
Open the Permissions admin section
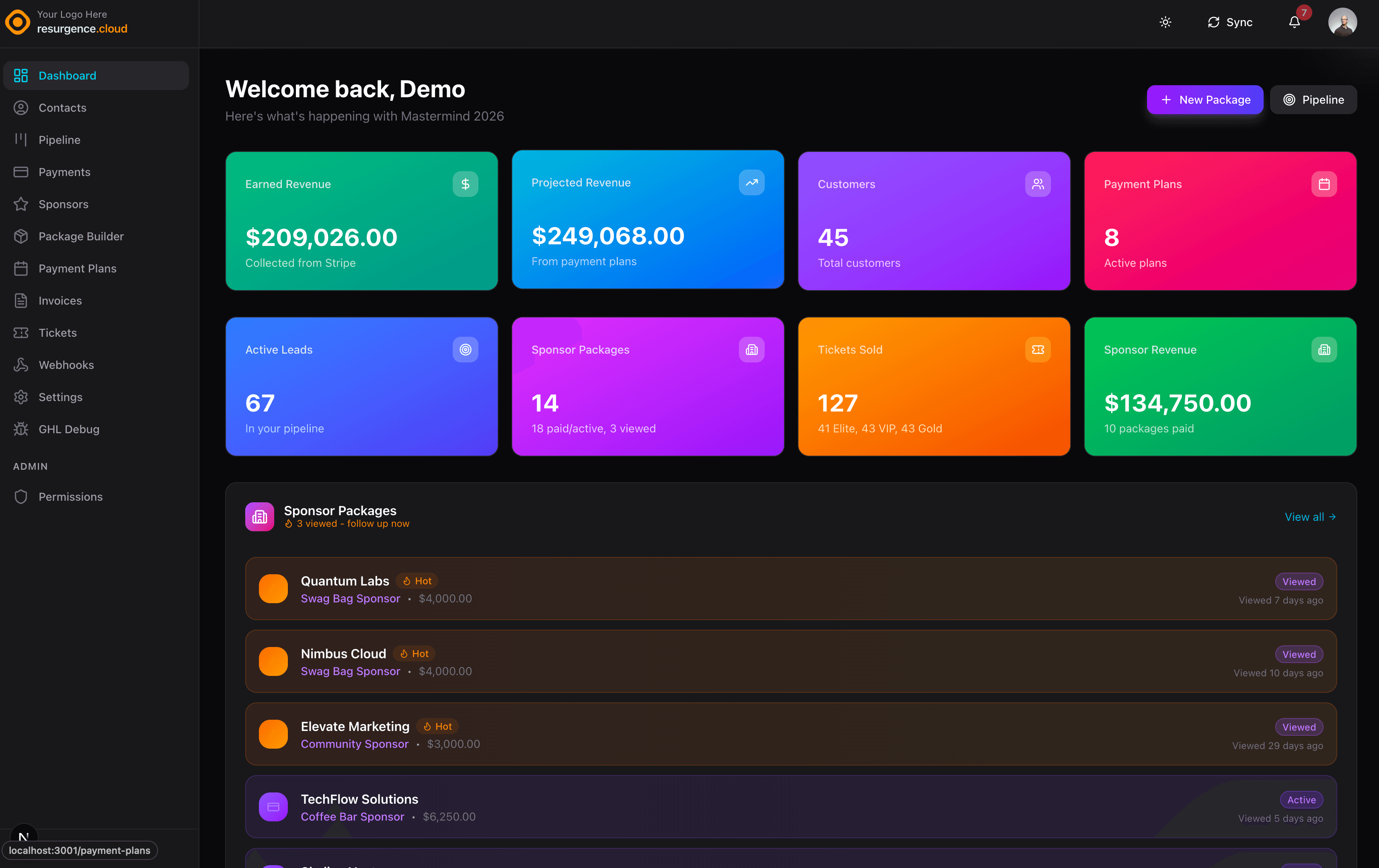pos(70,496)
